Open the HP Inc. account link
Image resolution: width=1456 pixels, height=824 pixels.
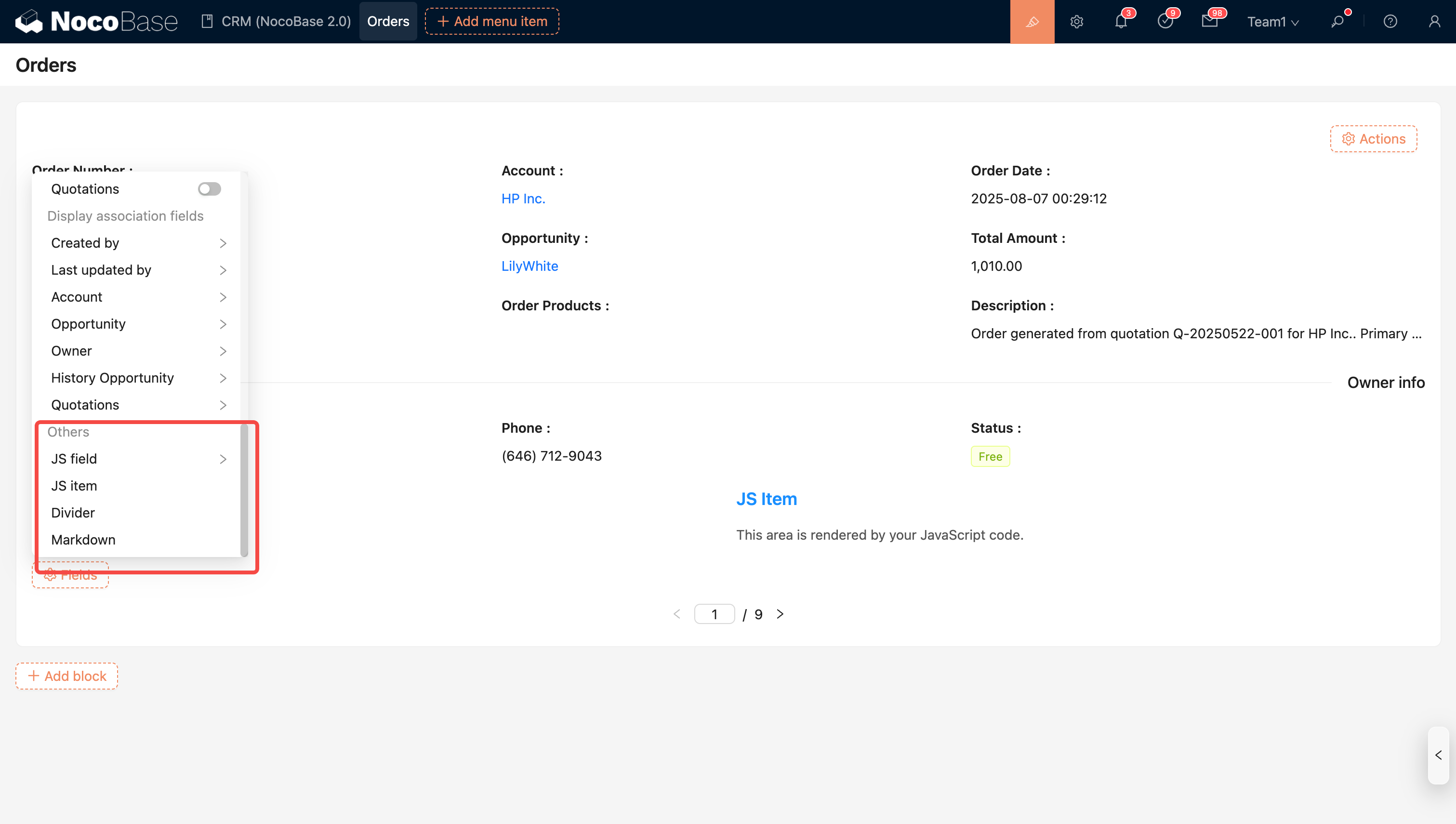[523, 199]
